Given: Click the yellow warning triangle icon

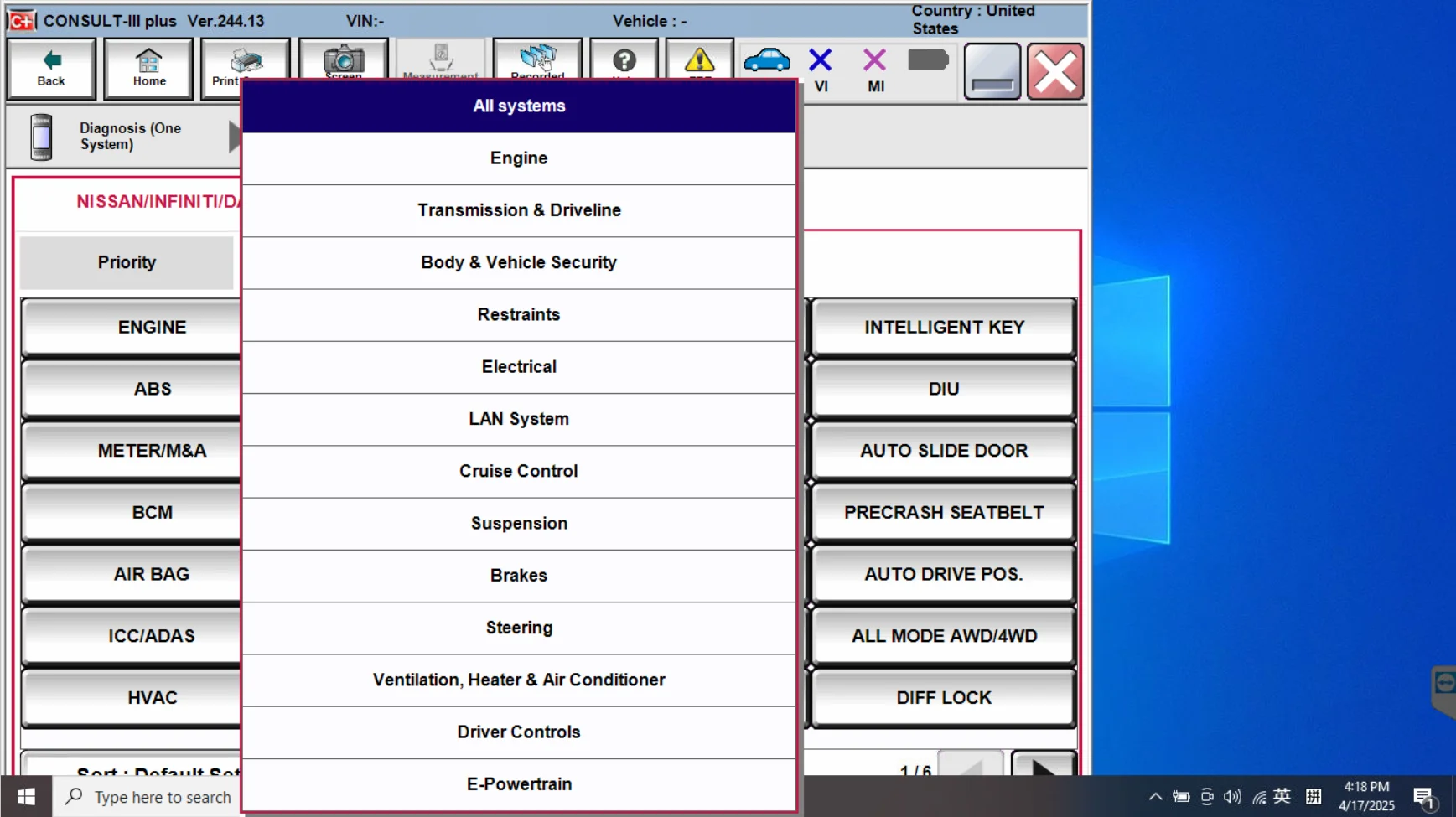Looking at the screenshot, I should point(699,61).
